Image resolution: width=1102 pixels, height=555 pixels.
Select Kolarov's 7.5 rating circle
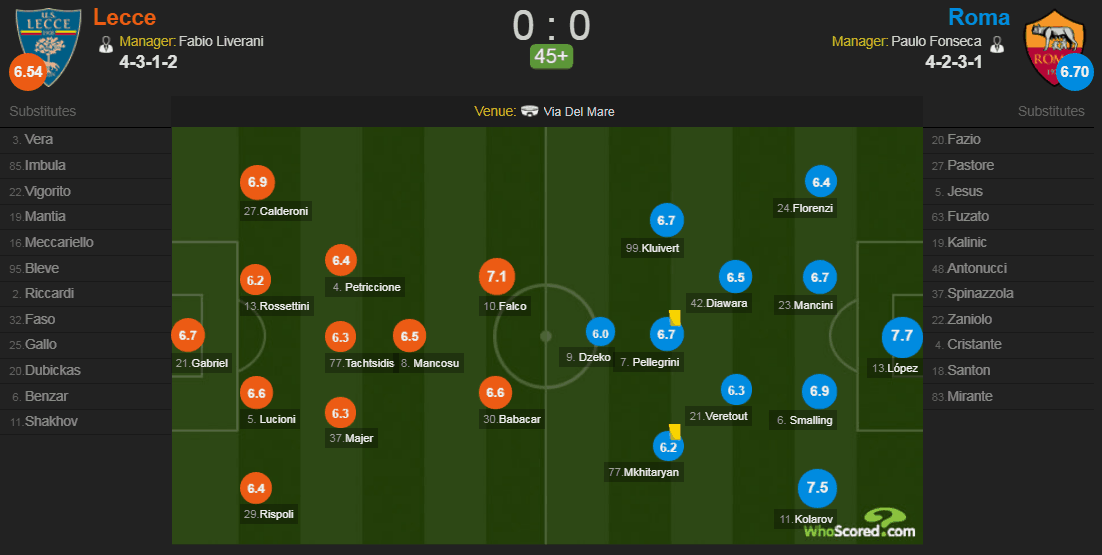pos(818,488)
